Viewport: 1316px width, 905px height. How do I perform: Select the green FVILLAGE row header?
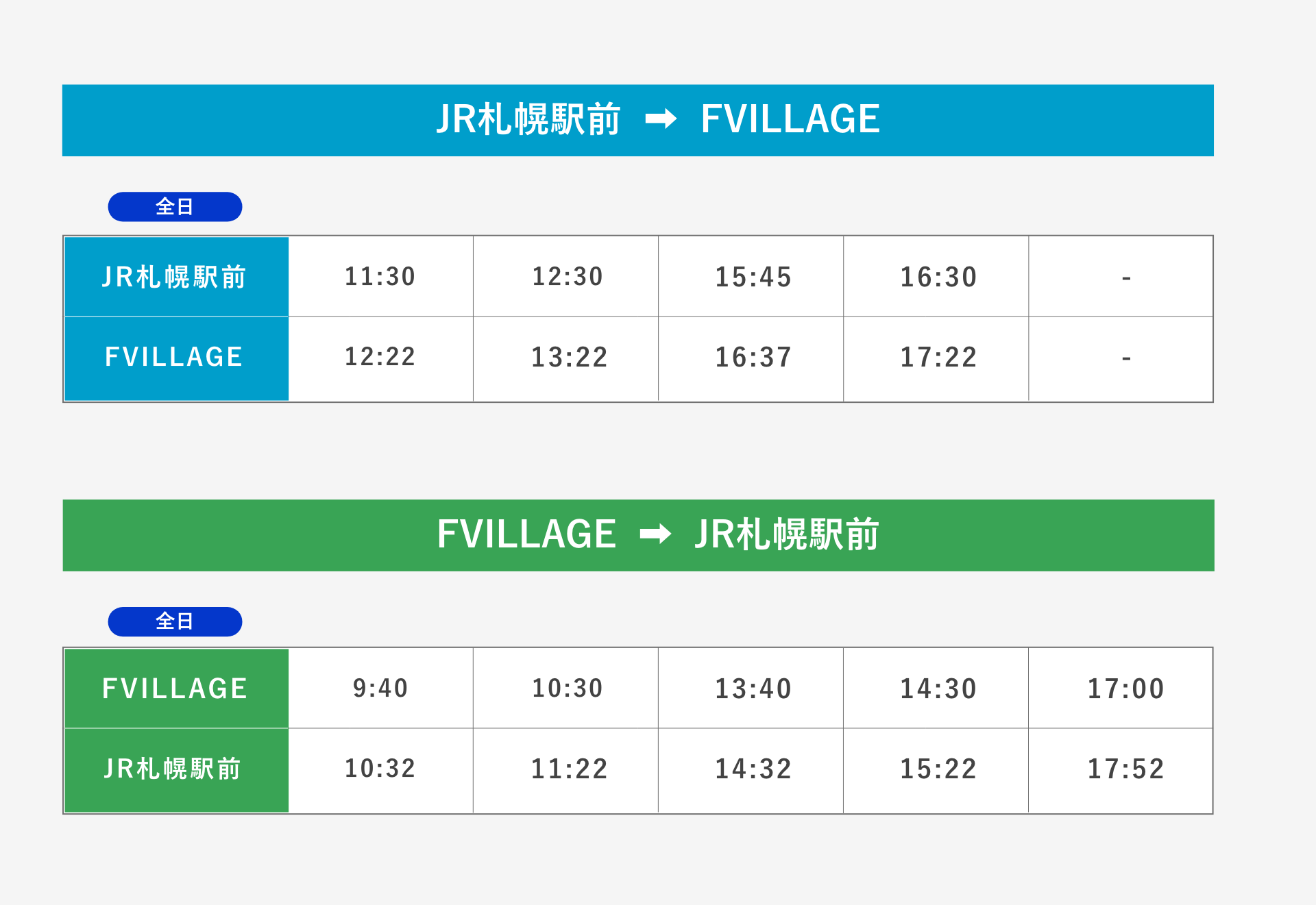175,689
